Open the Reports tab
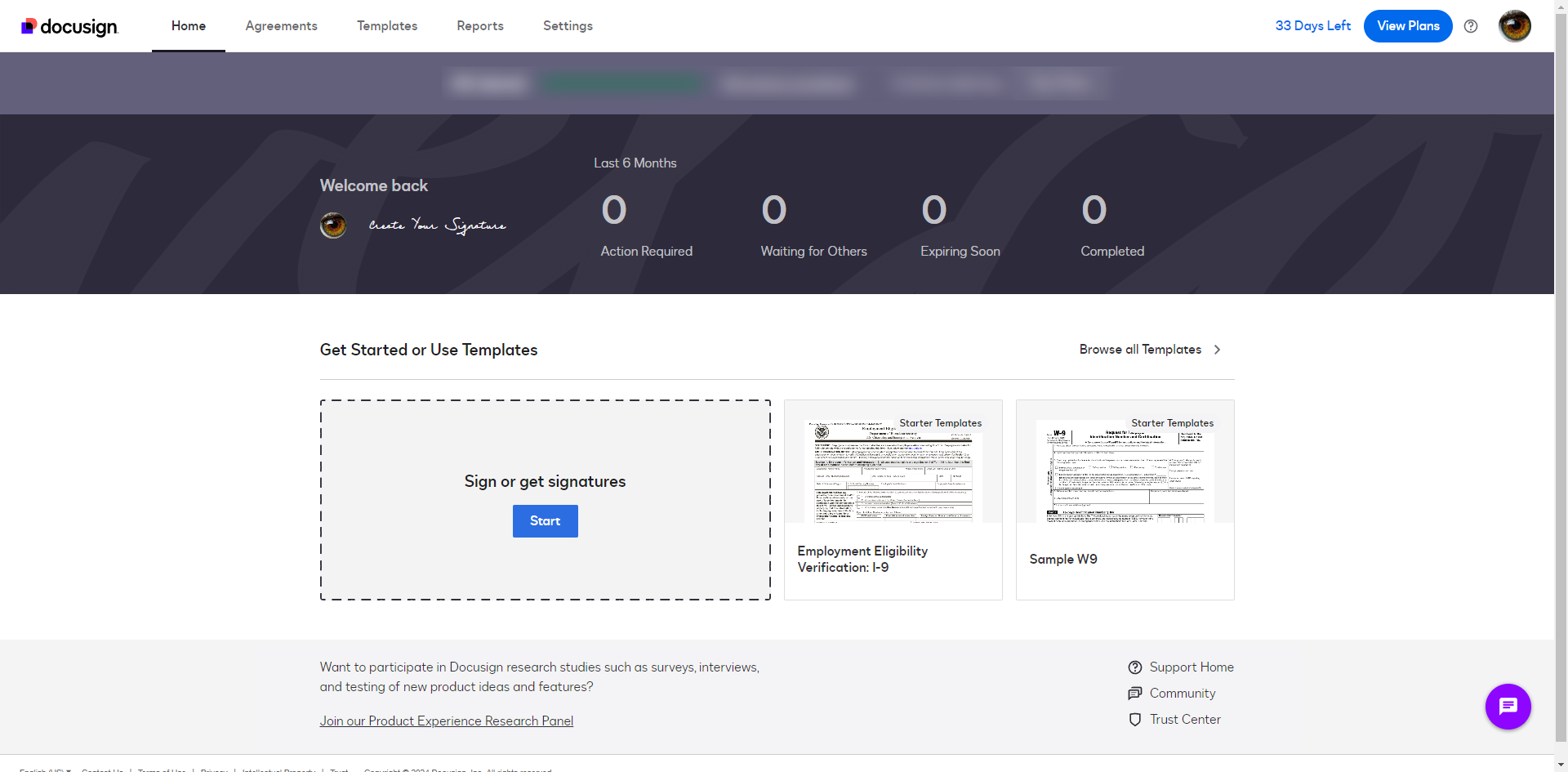 pos(480,26)
